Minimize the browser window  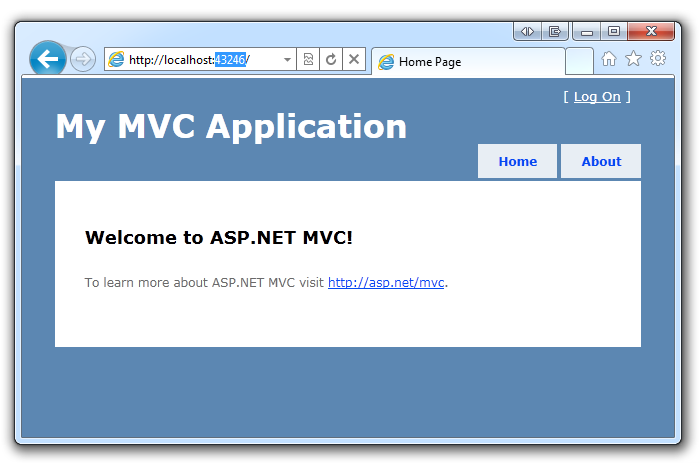point(587,31)
